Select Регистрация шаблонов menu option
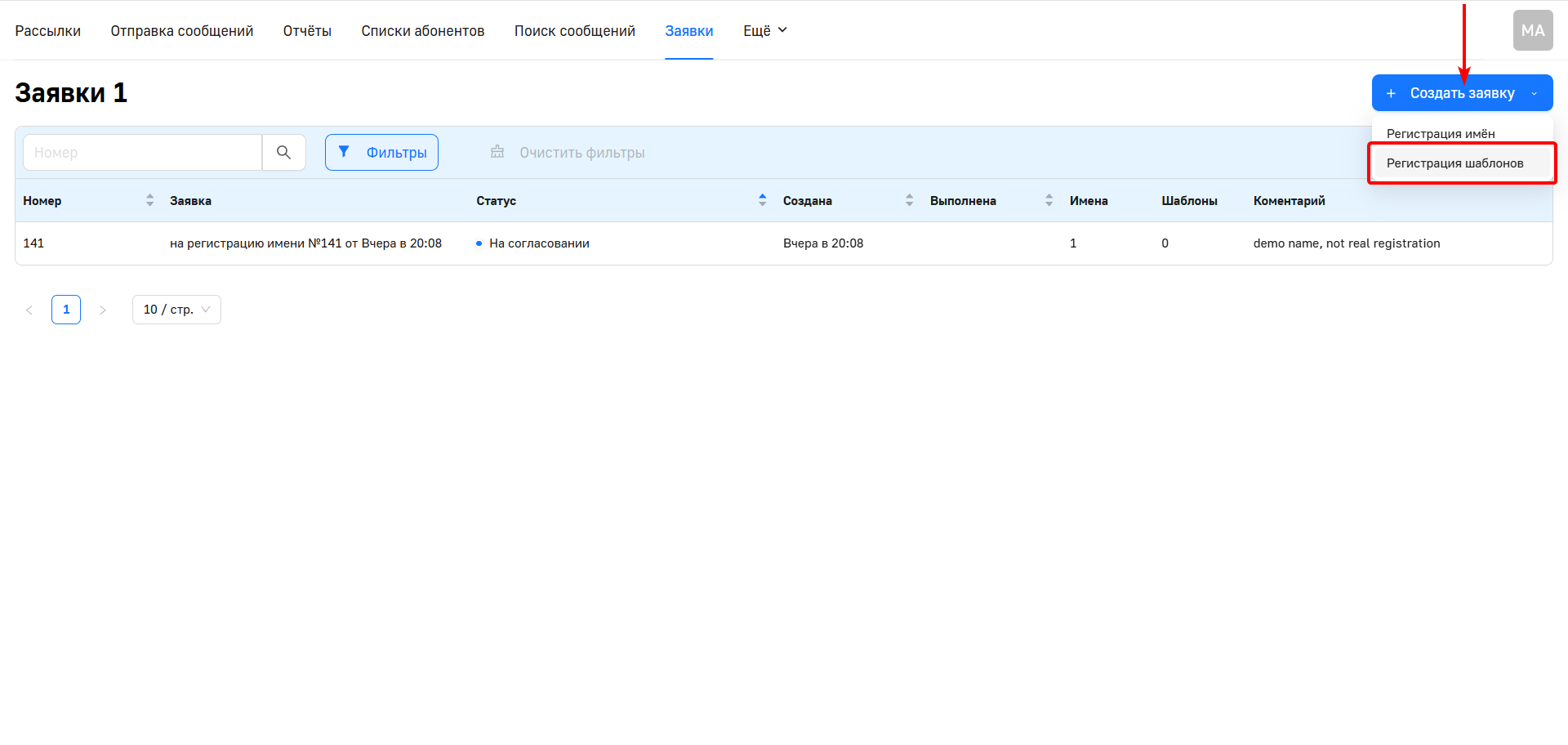 (x=1454, y=163)
